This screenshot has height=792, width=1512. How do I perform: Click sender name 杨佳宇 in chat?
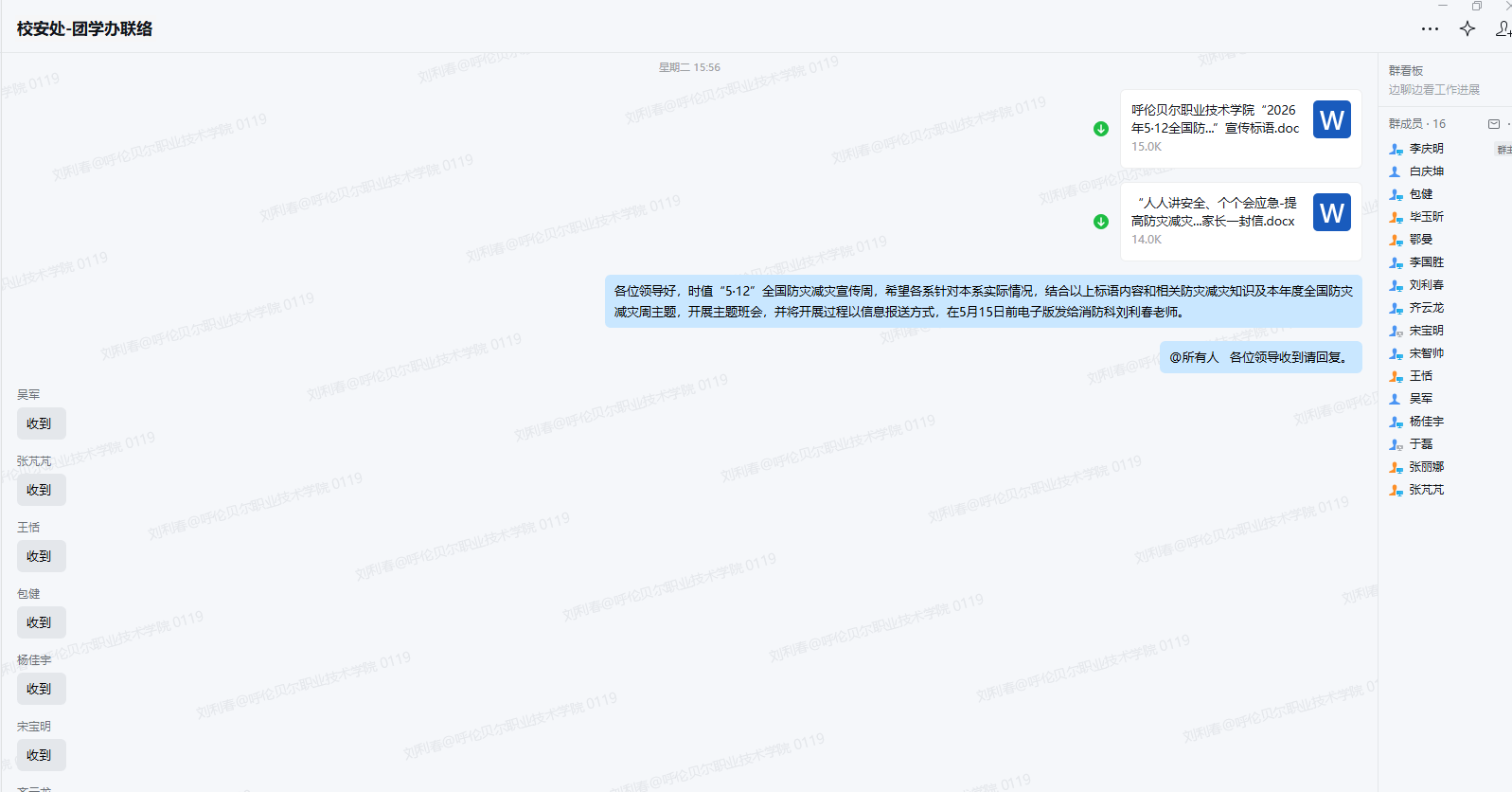click(x=34, y=660)
